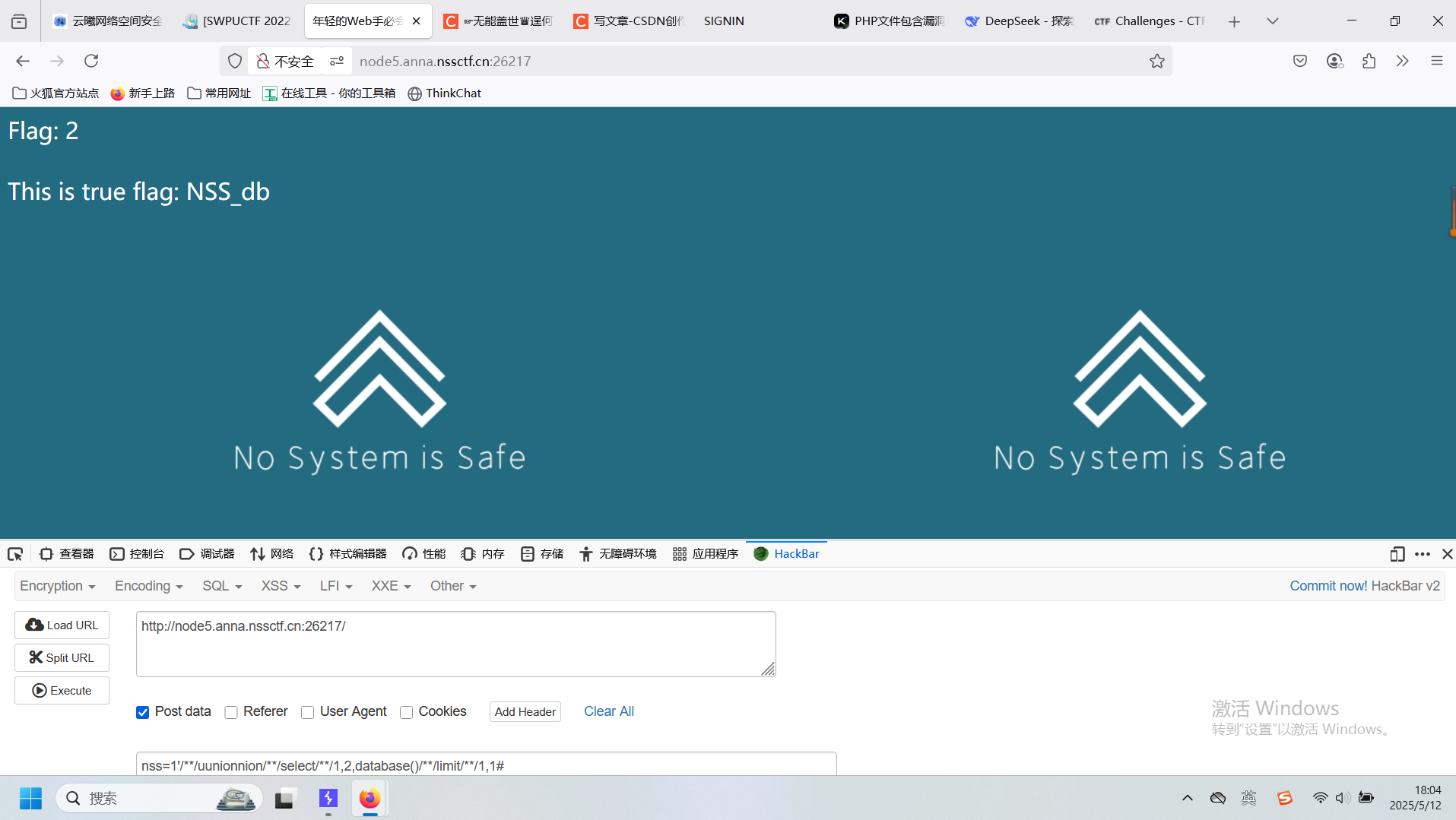The height and width of the screenshot is (820, 1456).
Task: Open 火狐官方站点 bookmark folder
Action: click(x=56, y=93)
